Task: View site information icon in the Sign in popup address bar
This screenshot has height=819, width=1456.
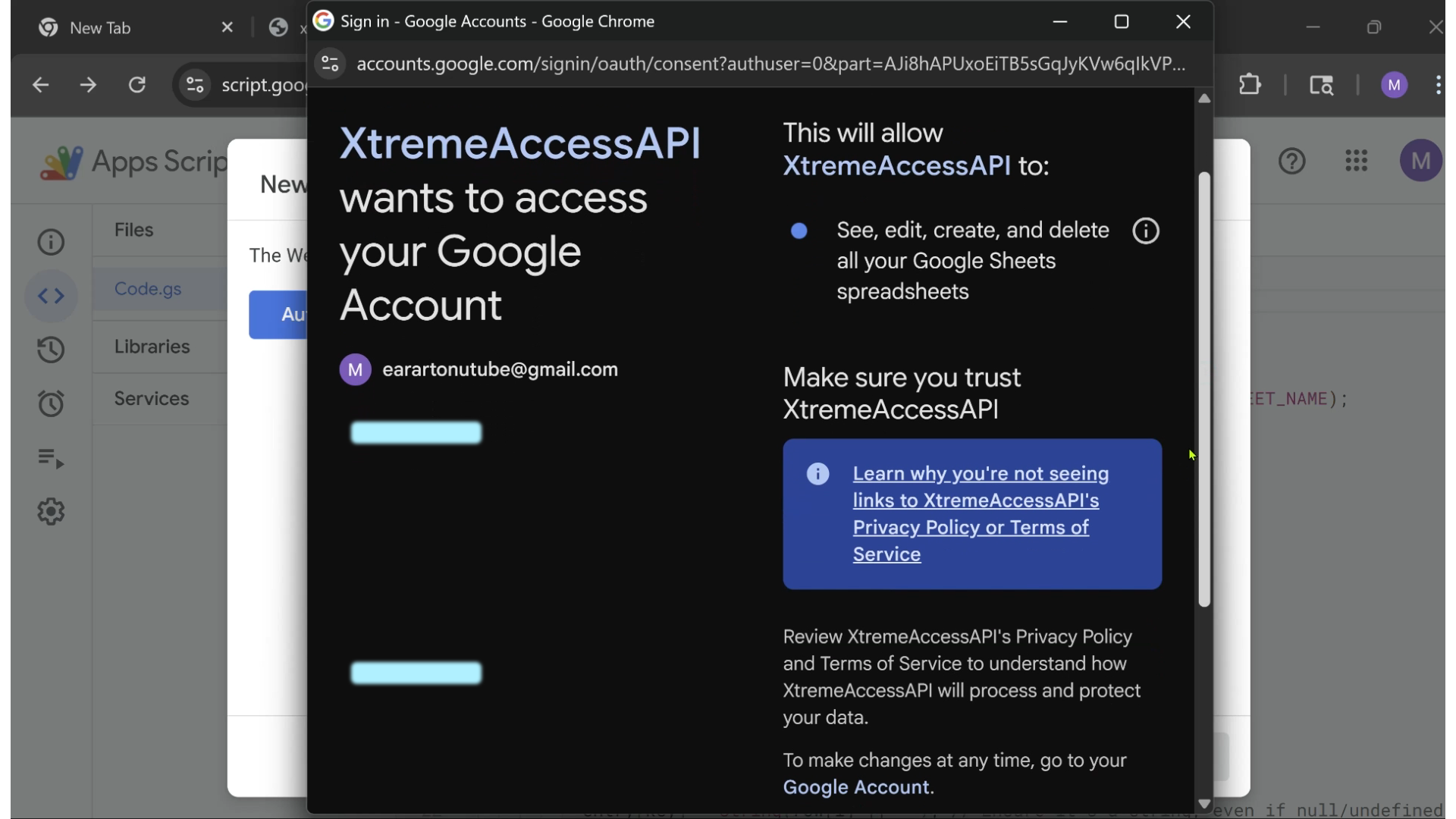Action: (330, 64)
